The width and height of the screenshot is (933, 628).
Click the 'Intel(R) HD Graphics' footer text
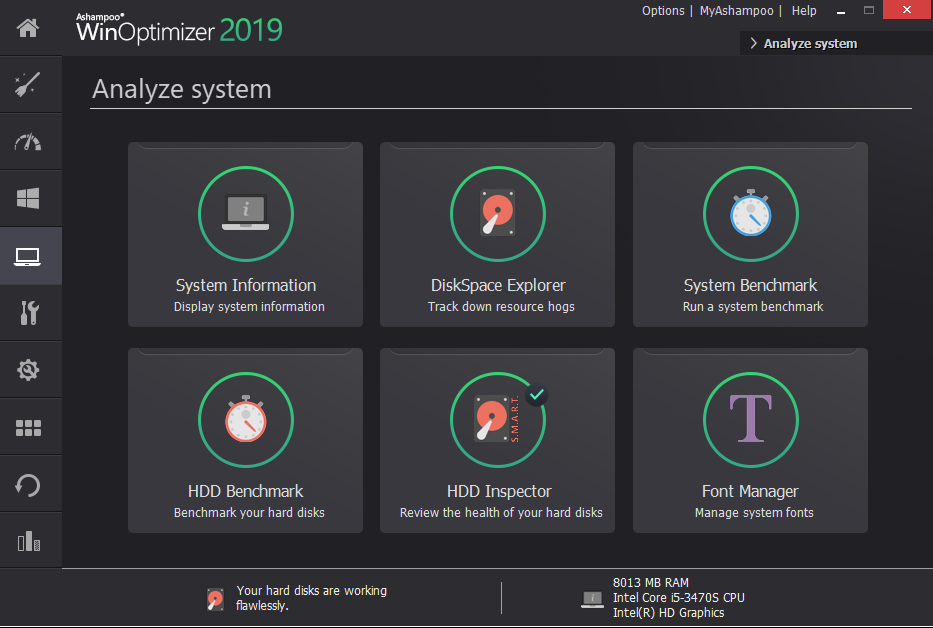669,613
